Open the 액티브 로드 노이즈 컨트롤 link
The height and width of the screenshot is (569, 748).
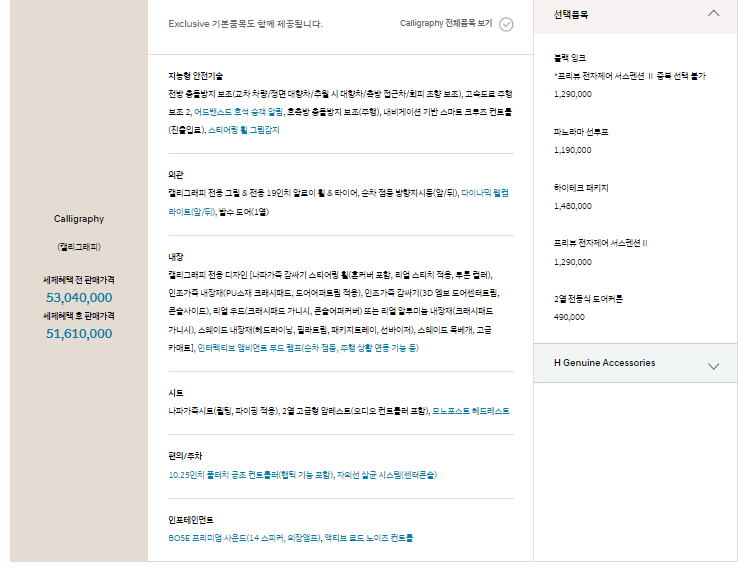coord(368,538)
